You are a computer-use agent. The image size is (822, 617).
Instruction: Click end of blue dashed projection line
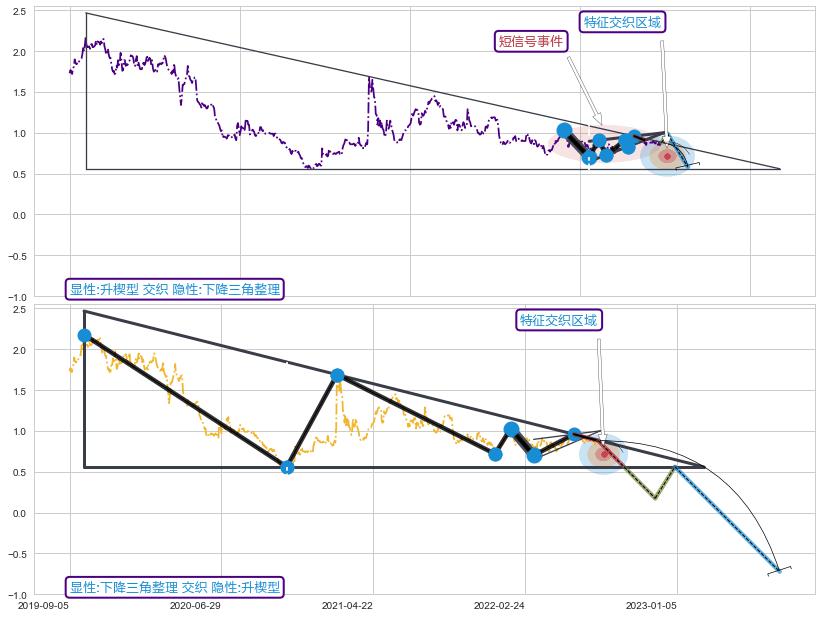click(x=777, y=570)
